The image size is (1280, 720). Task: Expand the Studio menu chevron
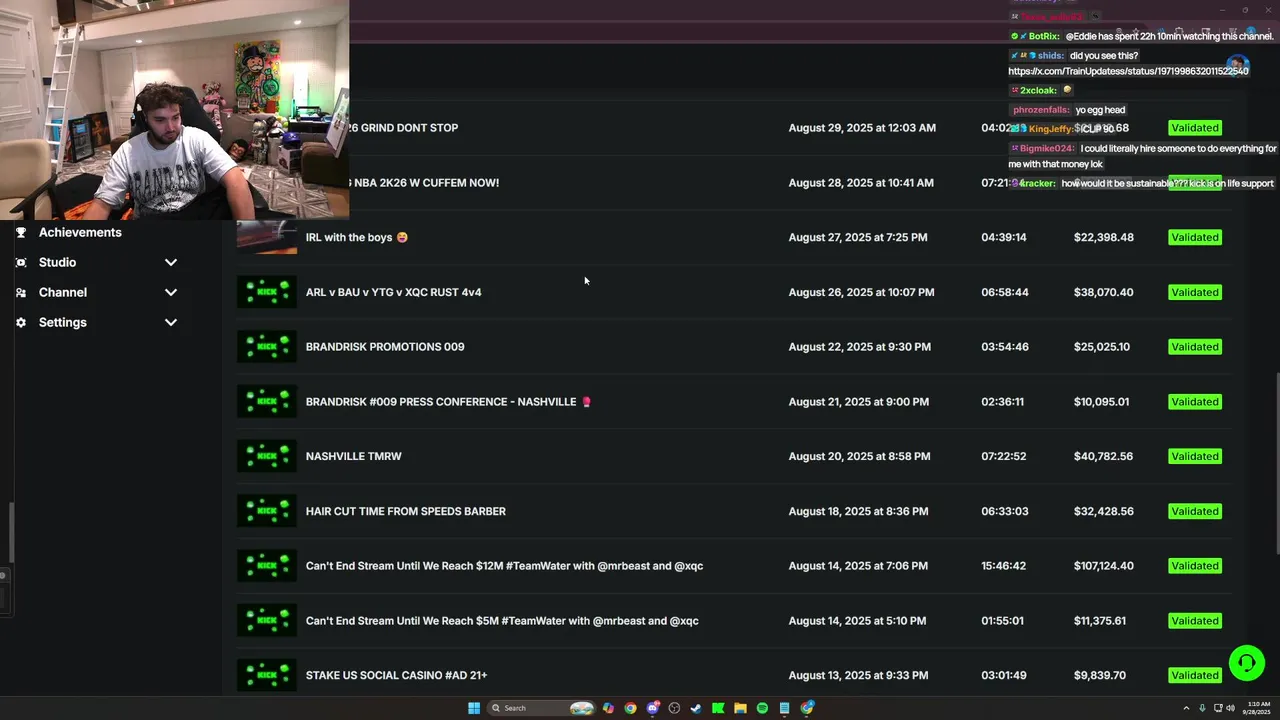point(171,262)
